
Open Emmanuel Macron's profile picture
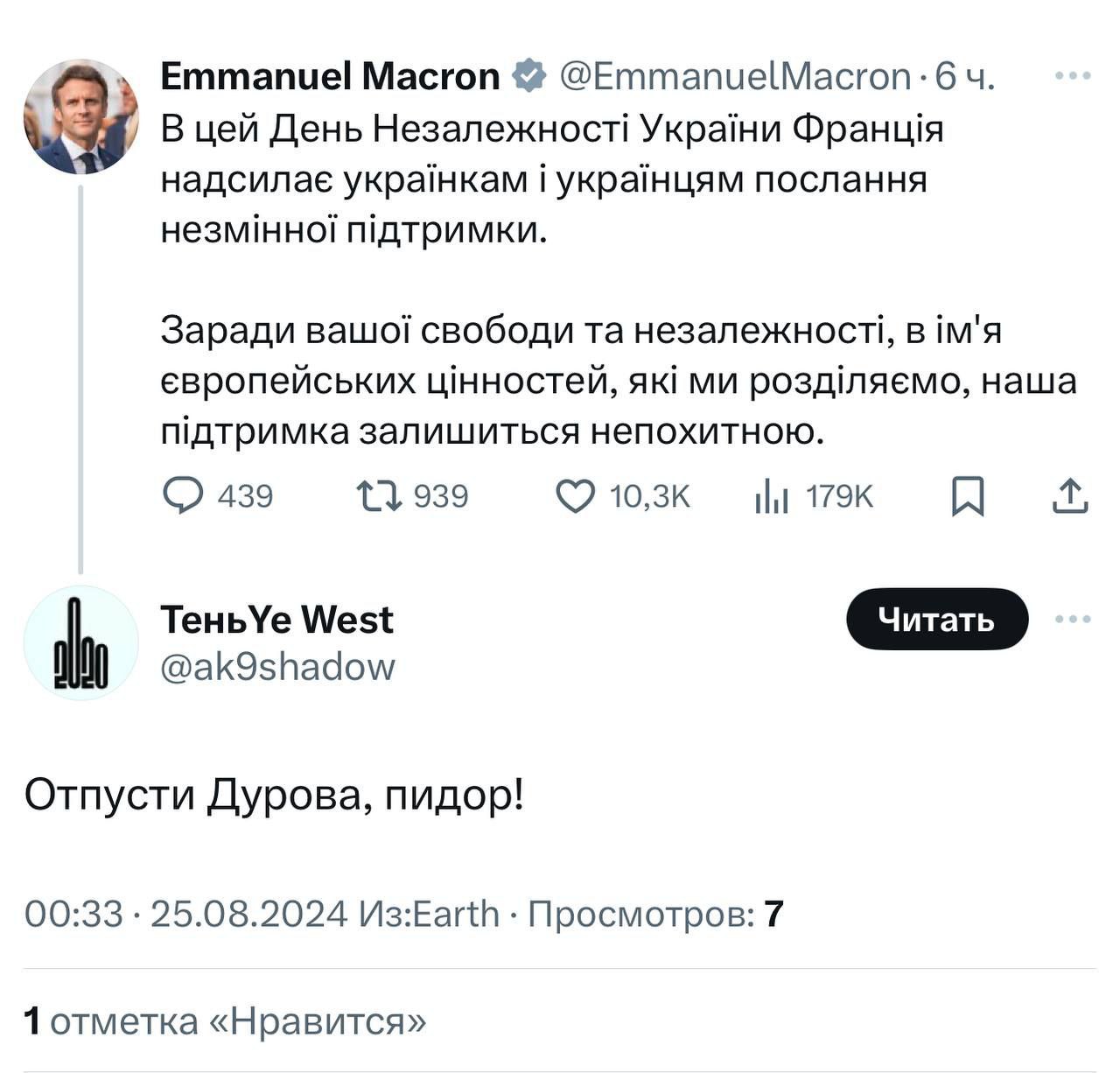coord(80,116)
